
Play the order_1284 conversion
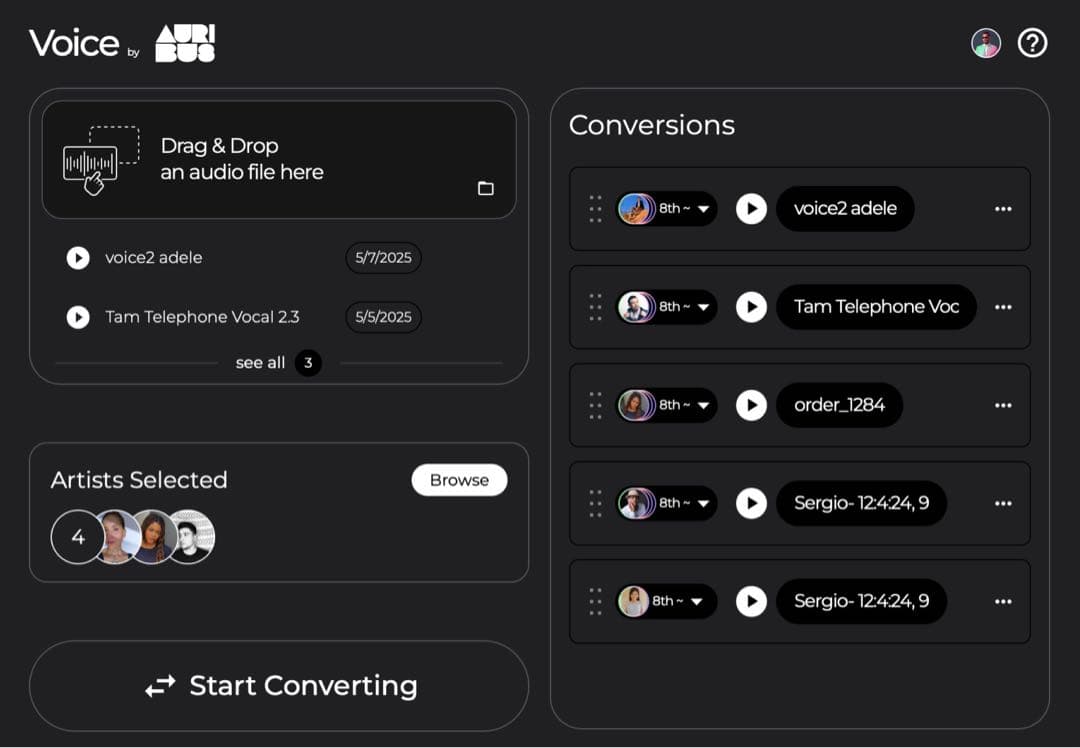point(751,405)
